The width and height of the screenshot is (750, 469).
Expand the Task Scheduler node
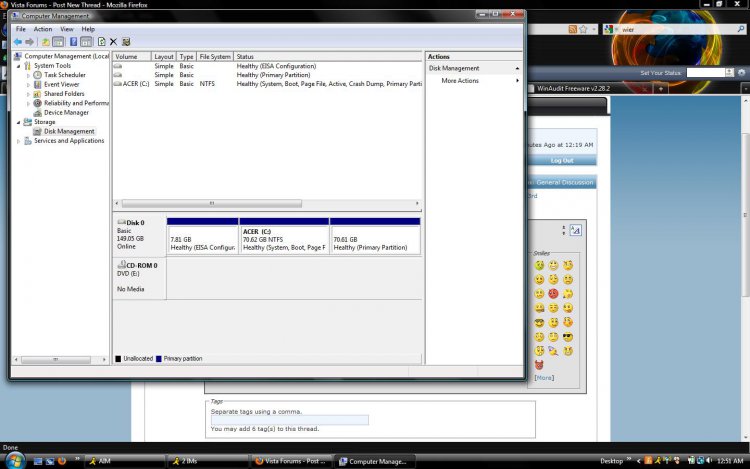click(x=28, y=75)
